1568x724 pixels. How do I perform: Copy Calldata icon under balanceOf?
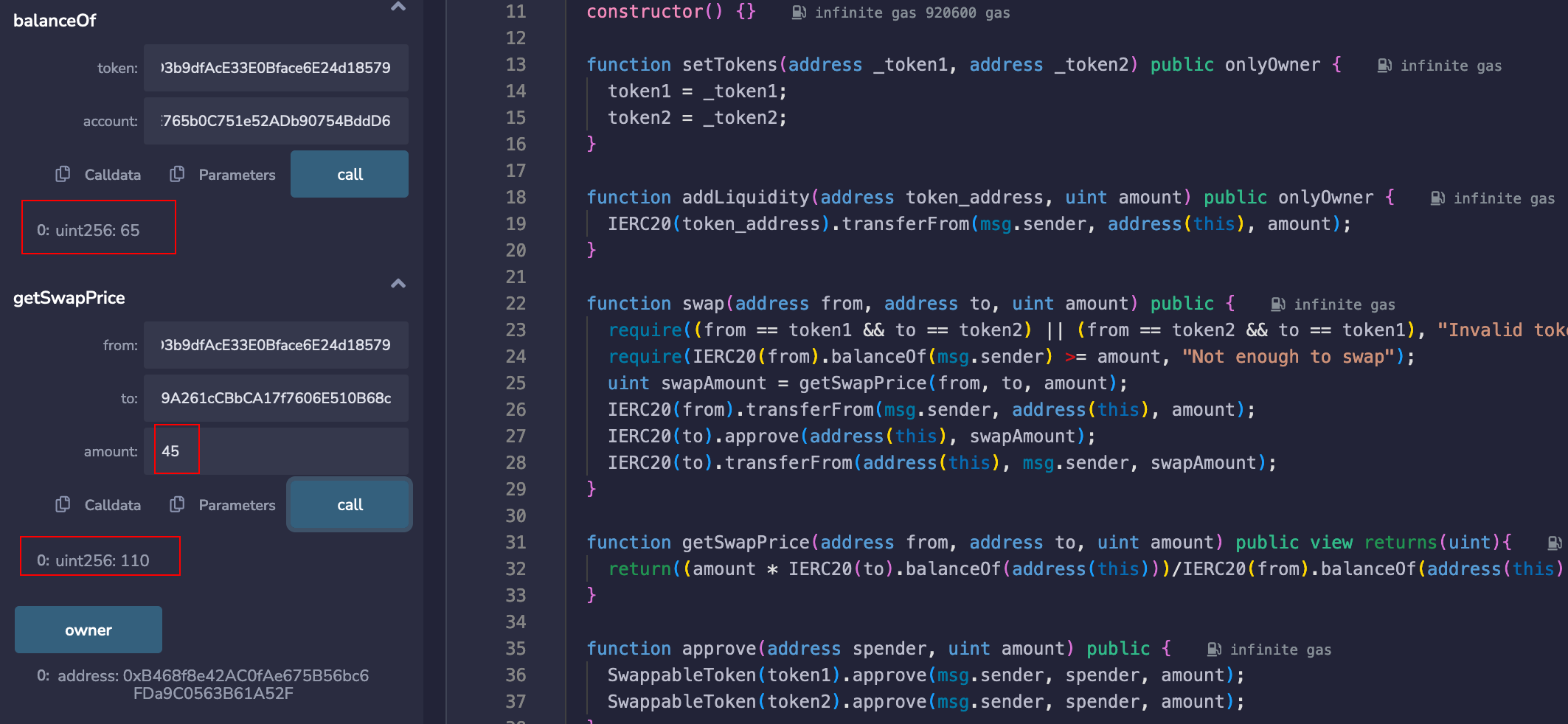[x=63, y=174]
